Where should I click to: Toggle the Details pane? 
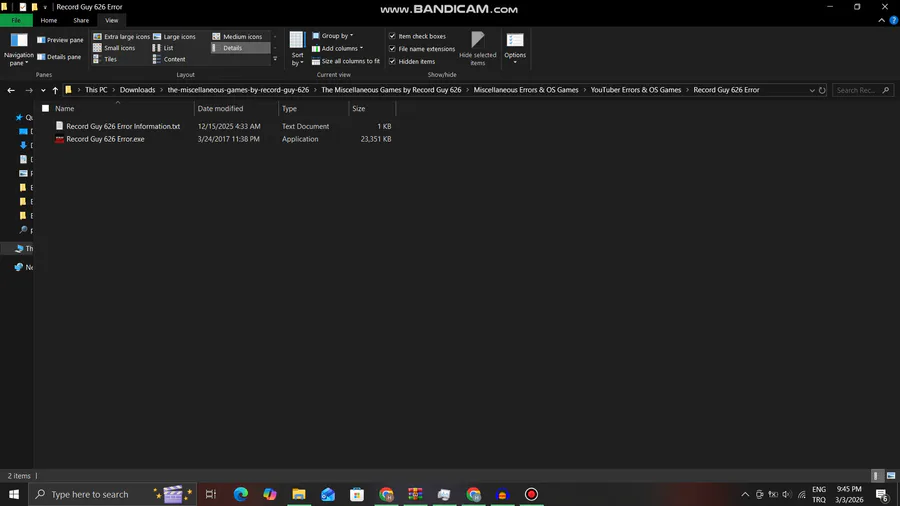pyautogui.click(x=59, y=57)
